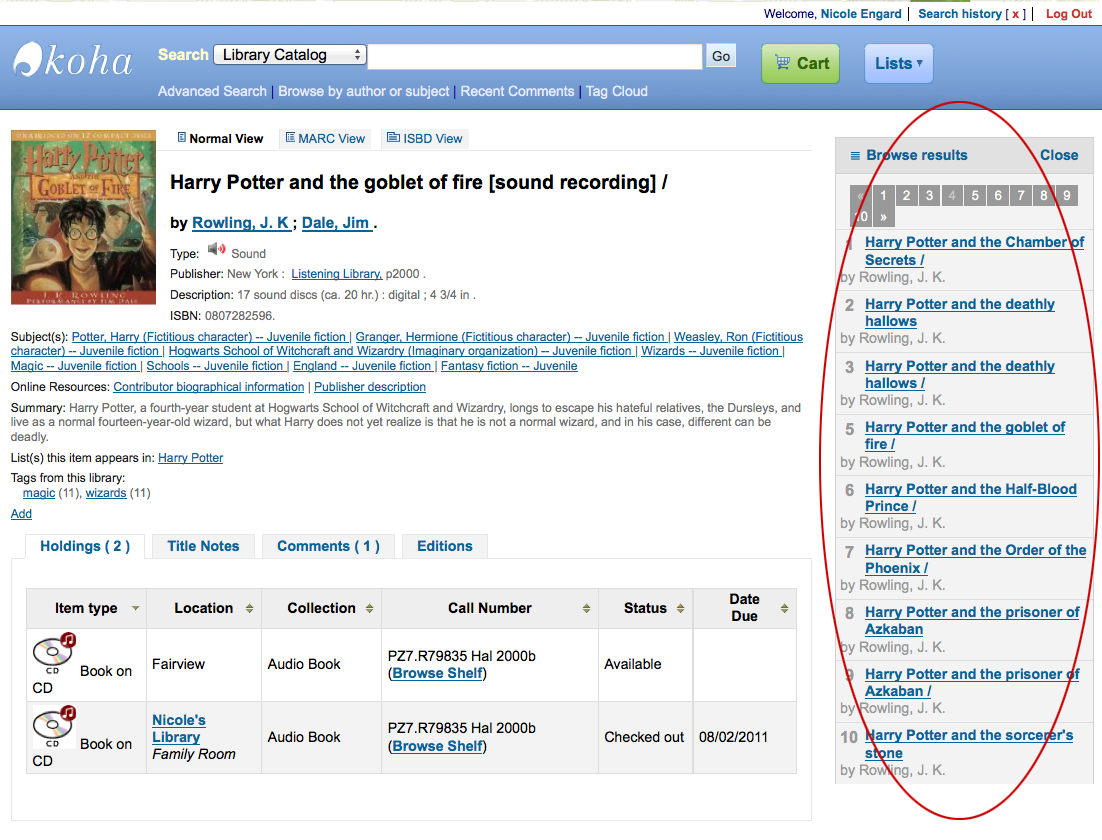Open Potter, Harry Juvenile fiction subject
The image size is (1102, 840).
tap(210, 337)
